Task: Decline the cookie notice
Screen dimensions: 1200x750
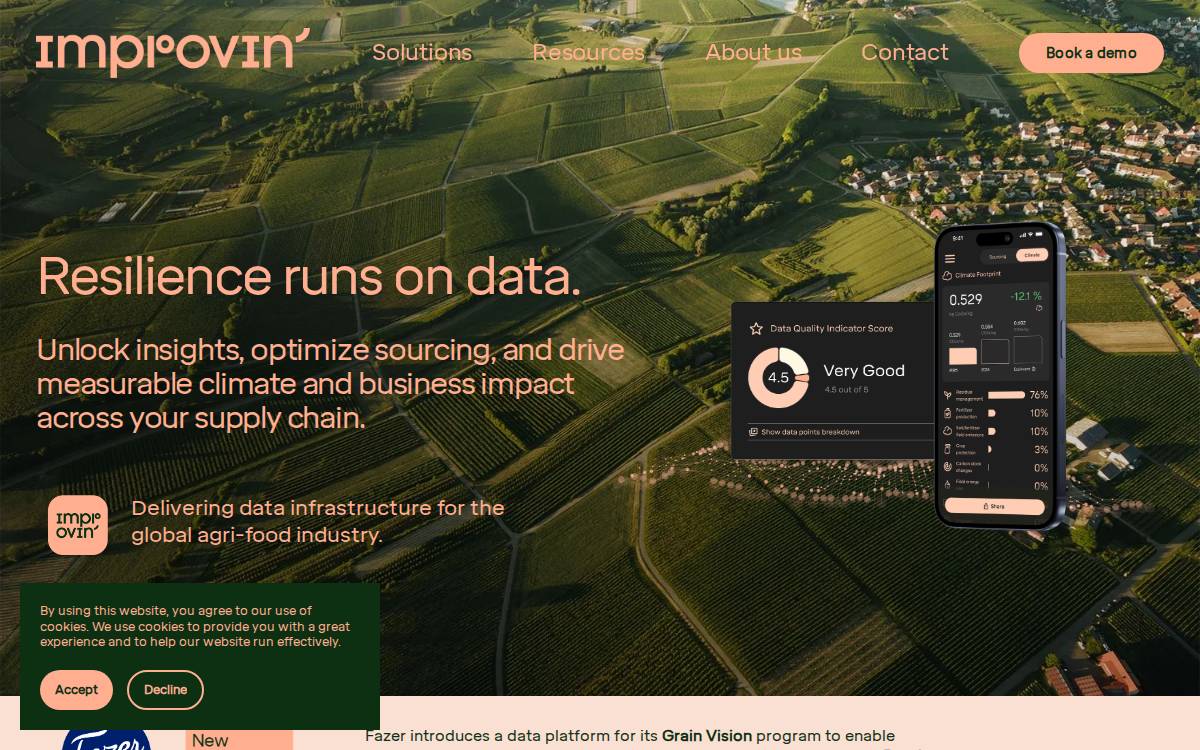Action: [x=165, y=690]
